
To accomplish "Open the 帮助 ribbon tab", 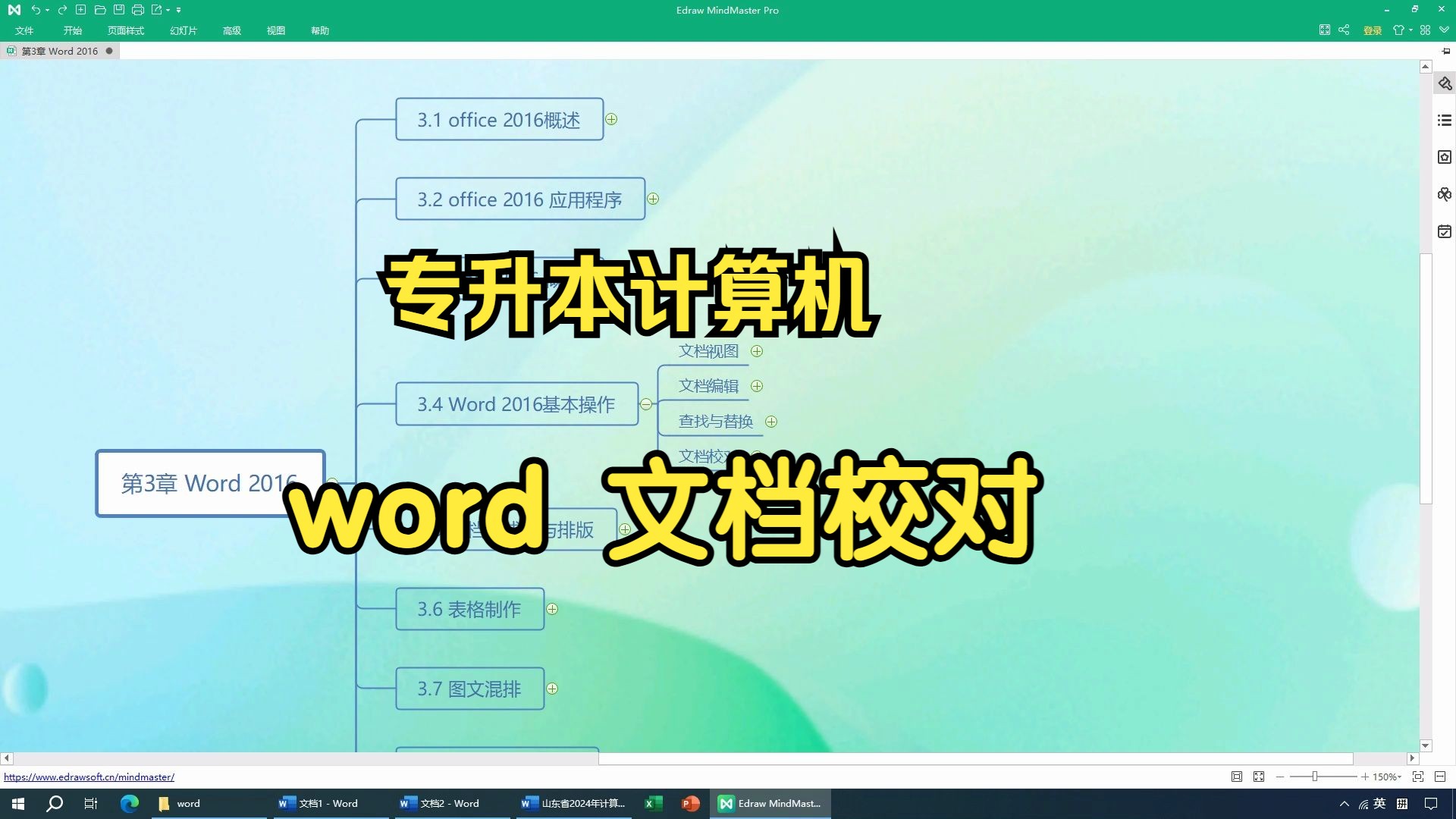I will 320,30.
